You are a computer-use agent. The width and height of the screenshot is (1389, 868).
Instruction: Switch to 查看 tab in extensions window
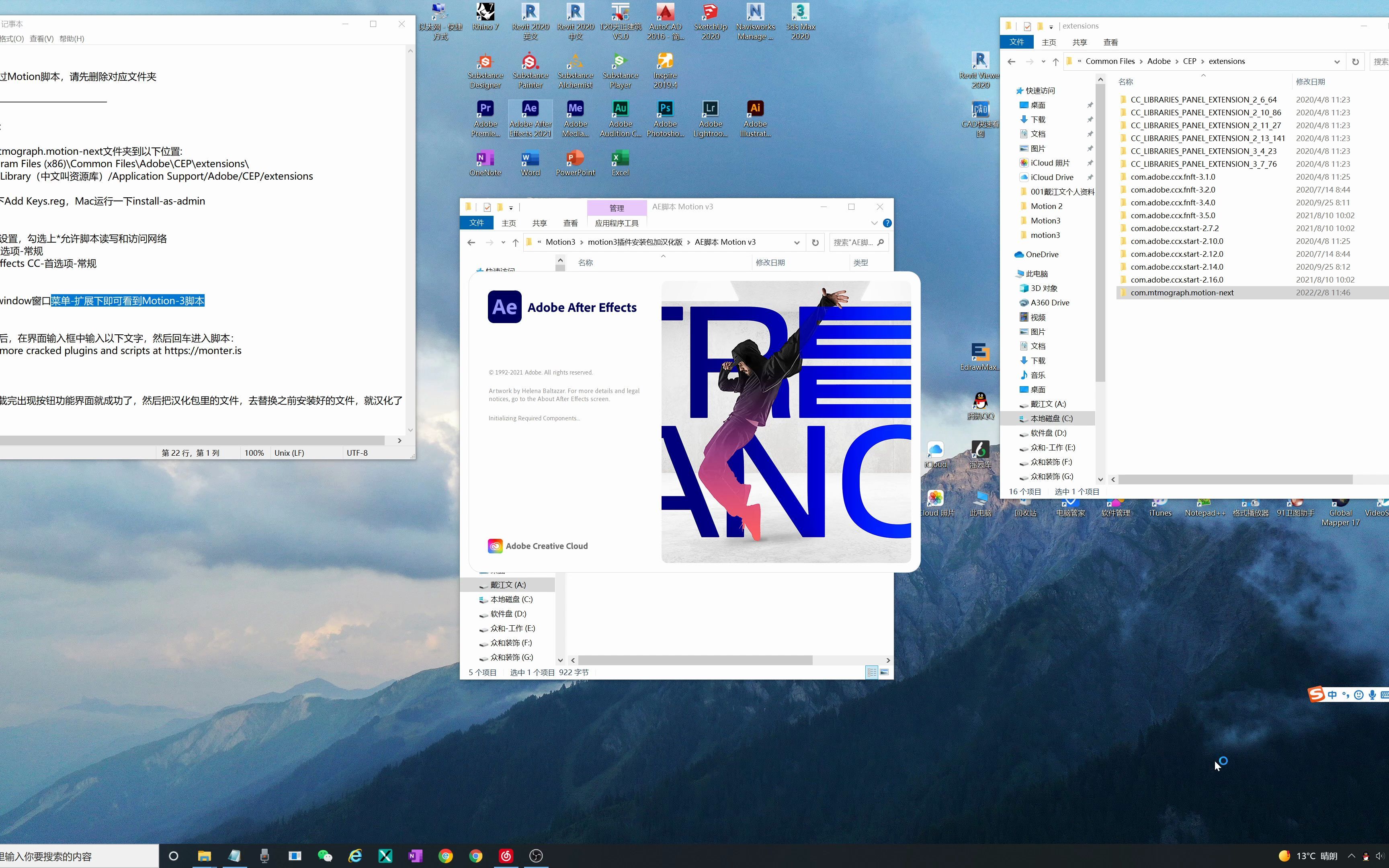[x=1110, y=43]
